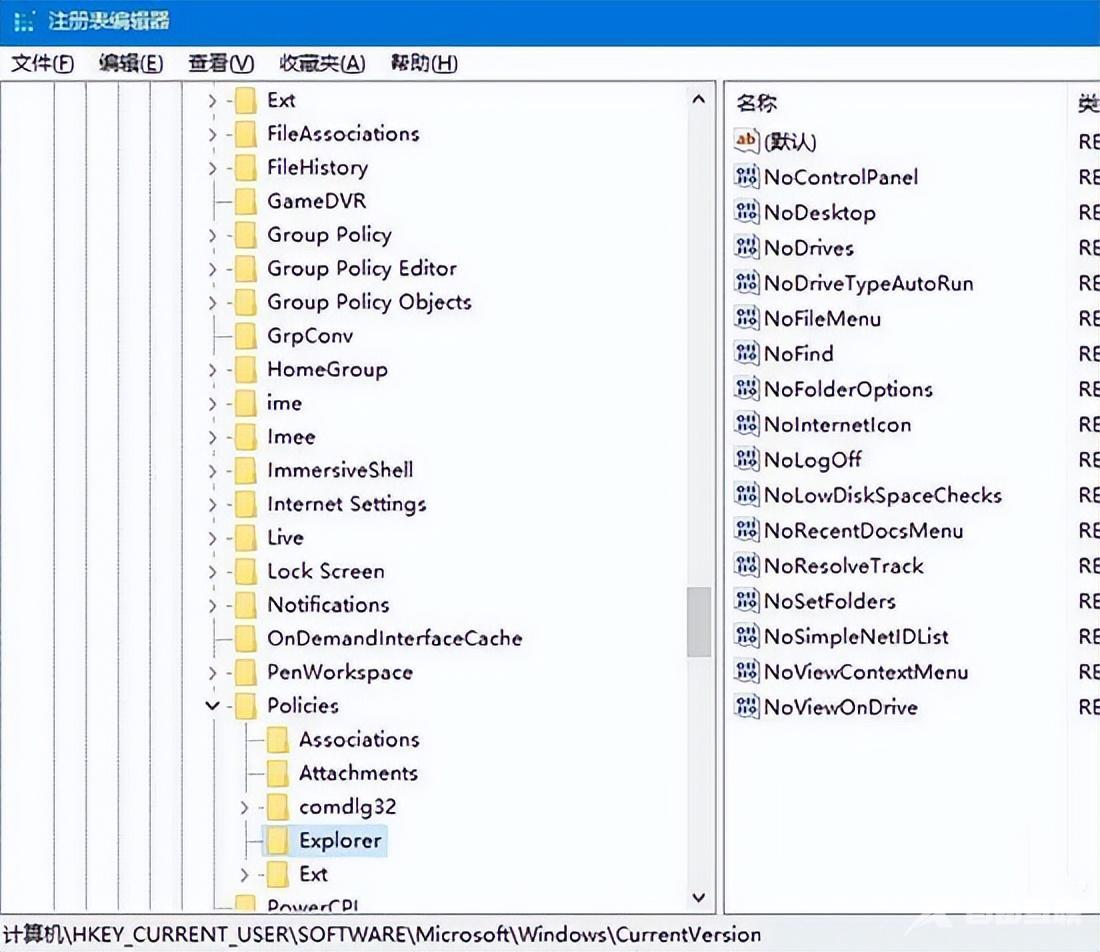
Task: Expand the Notifications key
Action: (x=213, y=605)
